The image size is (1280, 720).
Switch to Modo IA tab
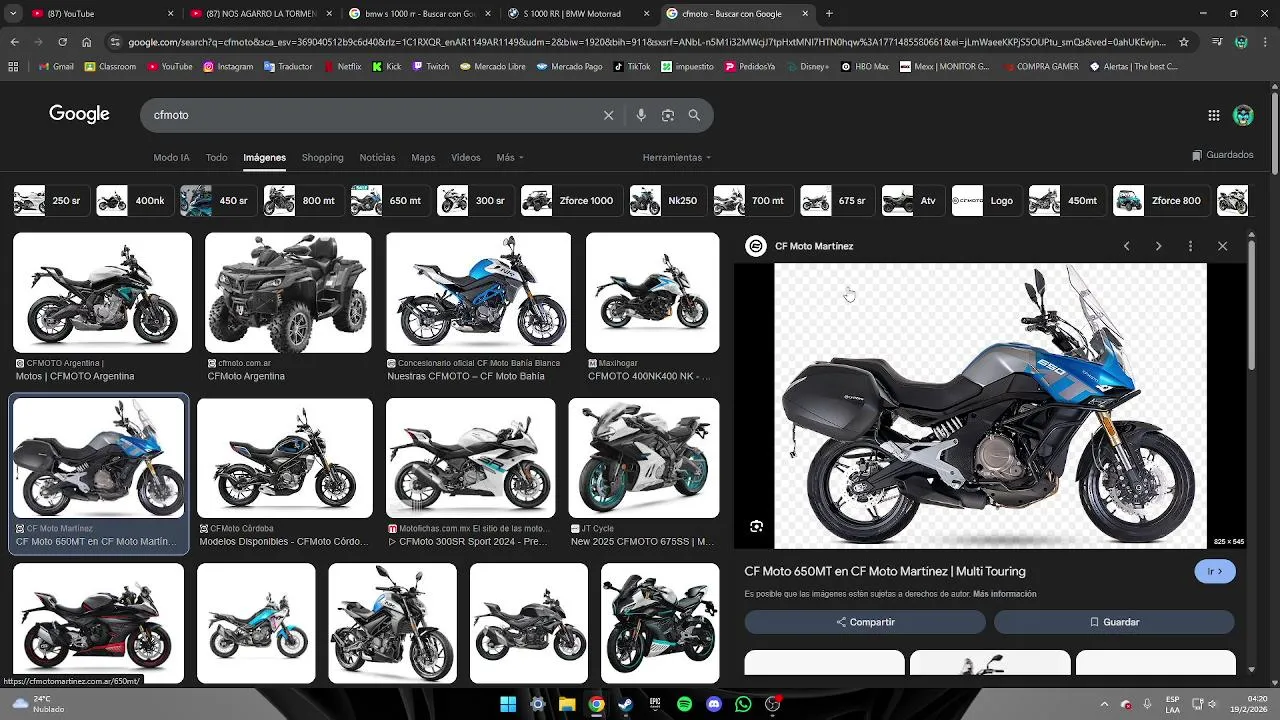pyautogui.click(x=171, y=158)
